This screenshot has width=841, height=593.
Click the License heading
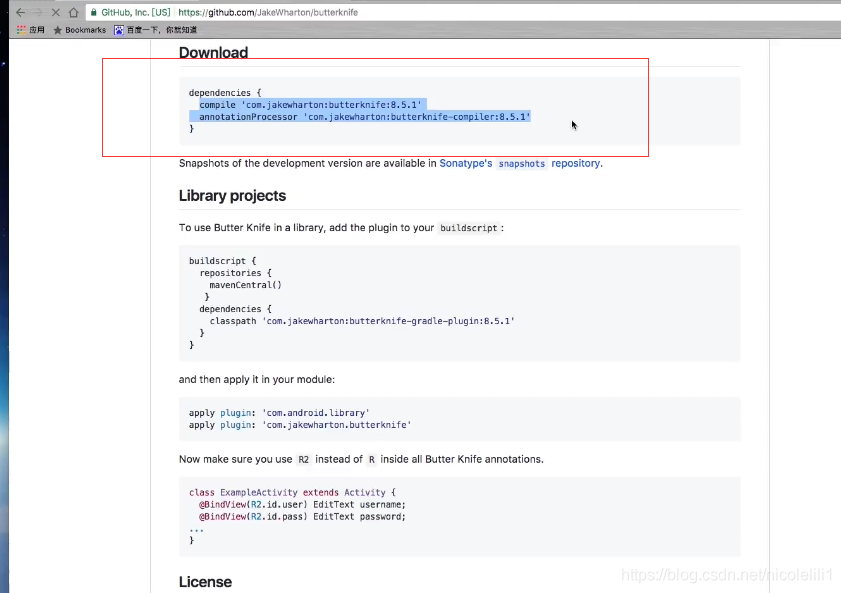pyautogui.click(x=205, y=582)
